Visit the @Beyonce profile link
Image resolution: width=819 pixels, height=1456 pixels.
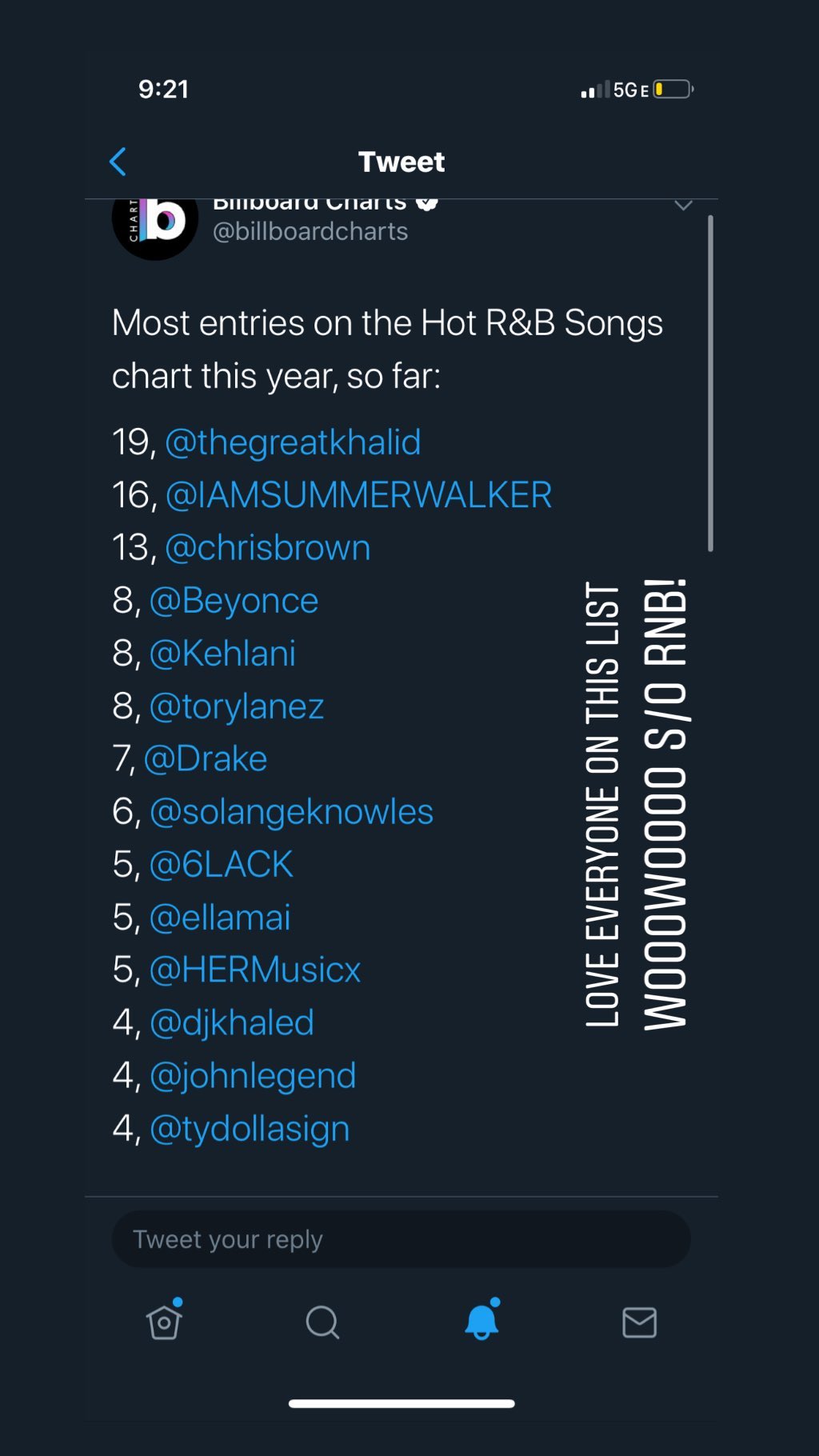pyautogui.click(x=234, y=601)
